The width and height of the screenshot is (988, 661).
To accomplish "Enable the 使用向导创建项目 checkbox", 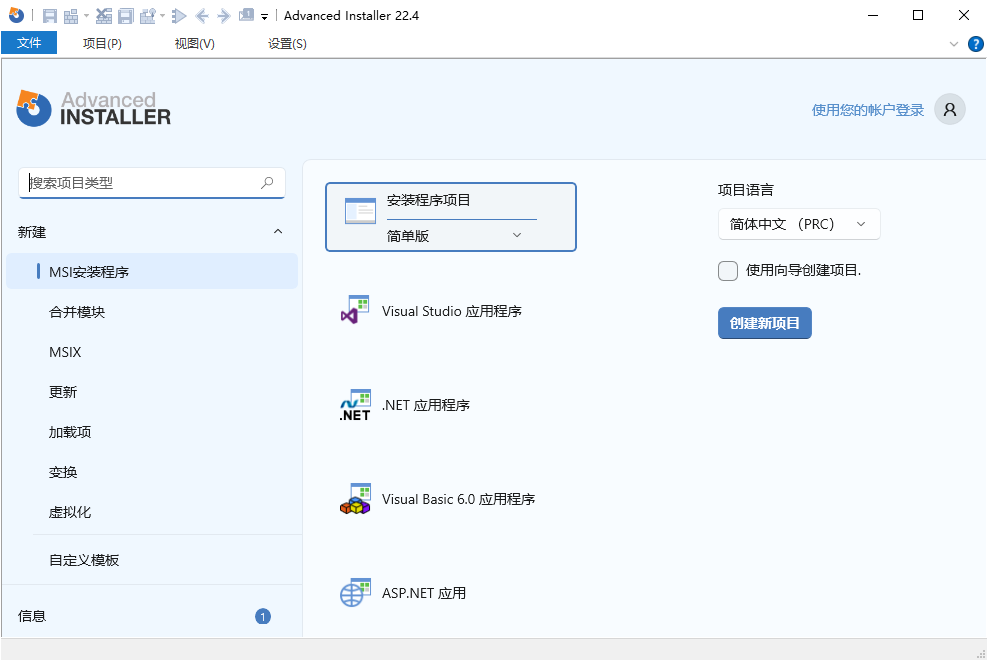I will [727, 270].
